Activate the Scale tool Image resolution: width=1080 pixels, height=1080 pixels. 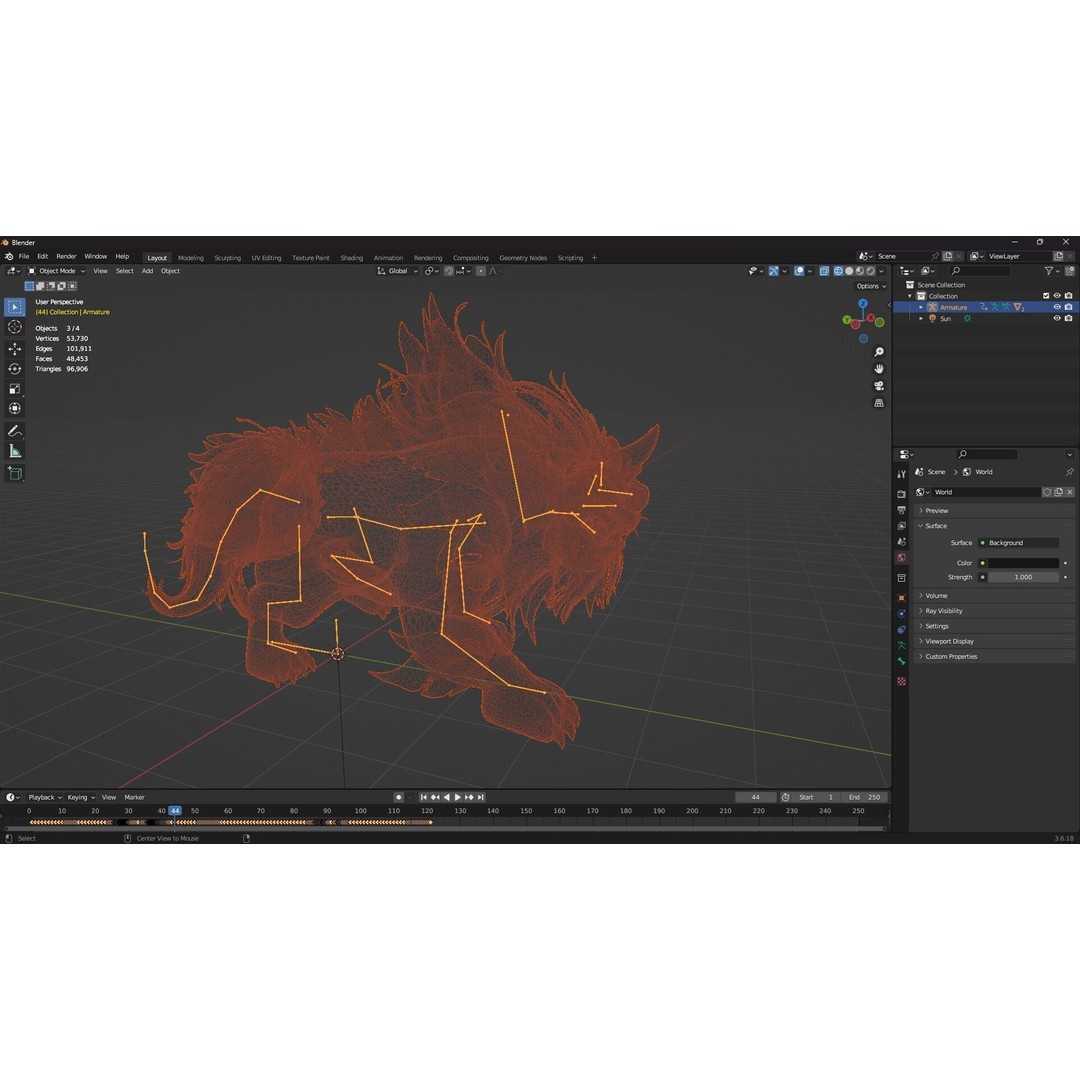pyautogui.click(x=14, y=389)
